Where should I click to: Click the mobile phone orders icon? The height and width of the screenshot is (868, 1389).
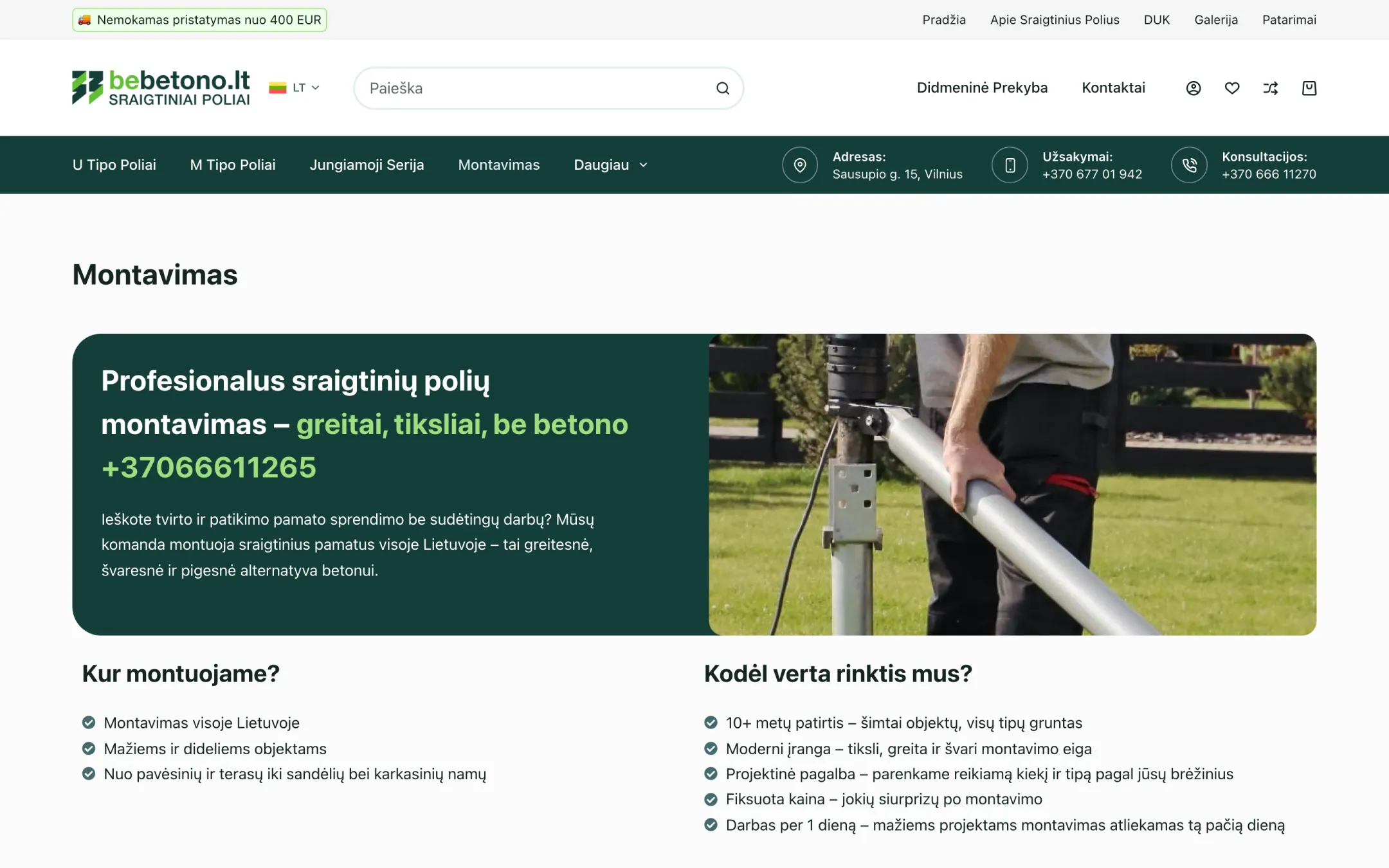tap(1010, 165)
